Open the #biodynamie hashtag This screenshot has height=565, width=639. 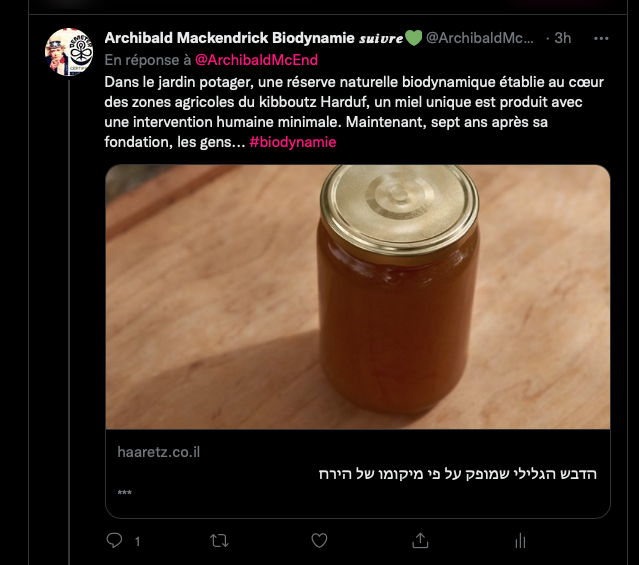click(x=293, y=142)
